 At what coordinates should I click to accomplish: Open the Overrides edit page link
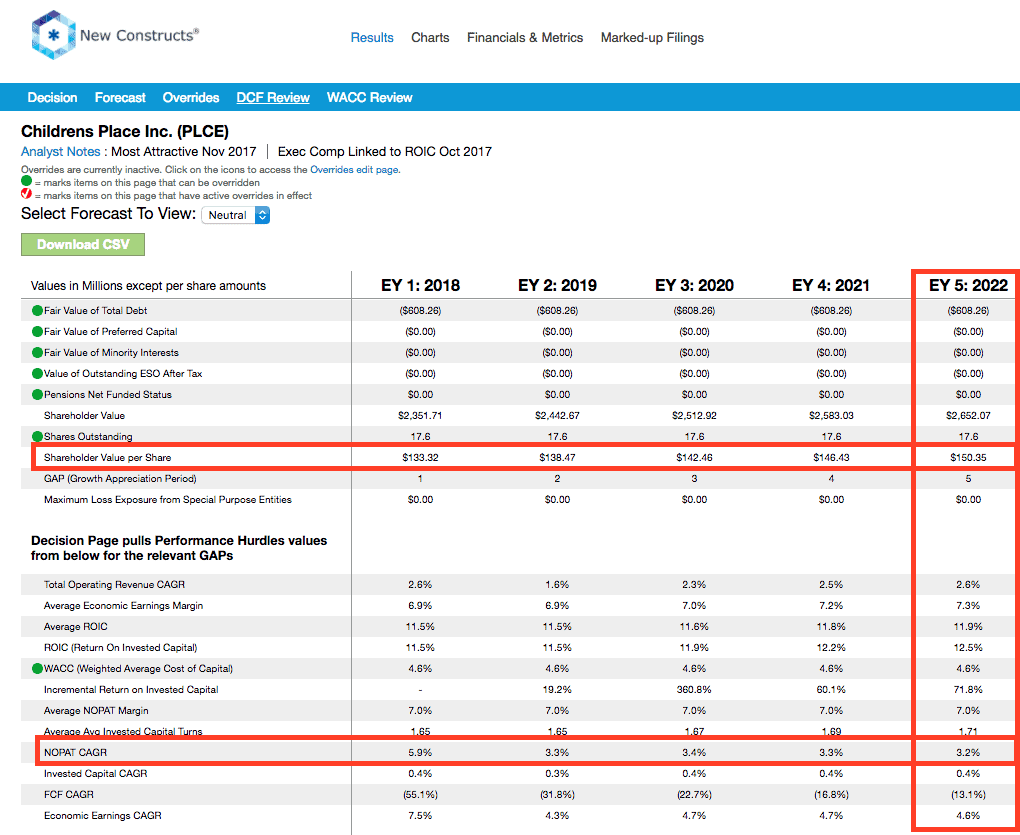354,170
